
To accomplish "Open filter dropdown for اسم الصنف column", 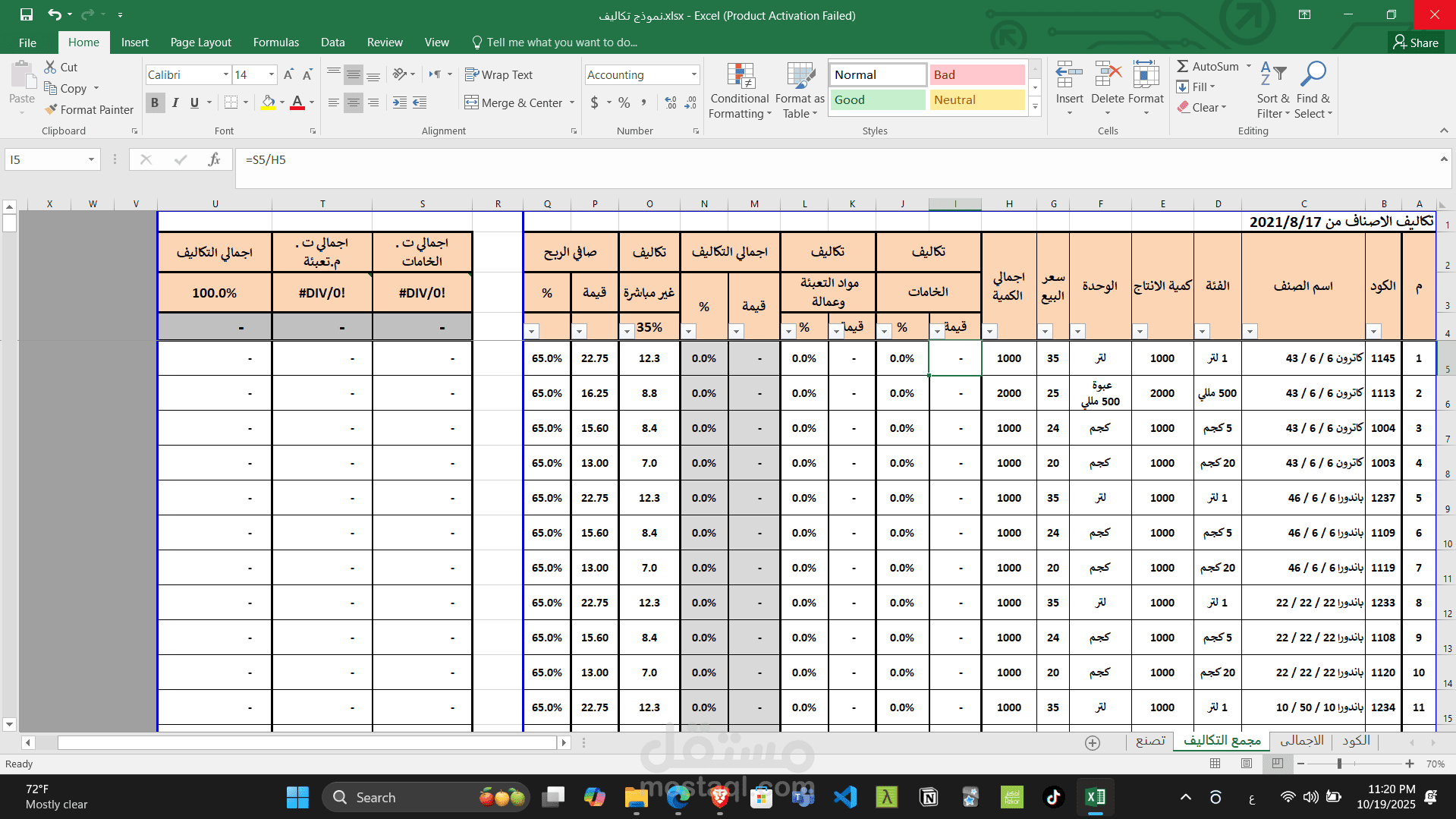I will pos(1250,331).
